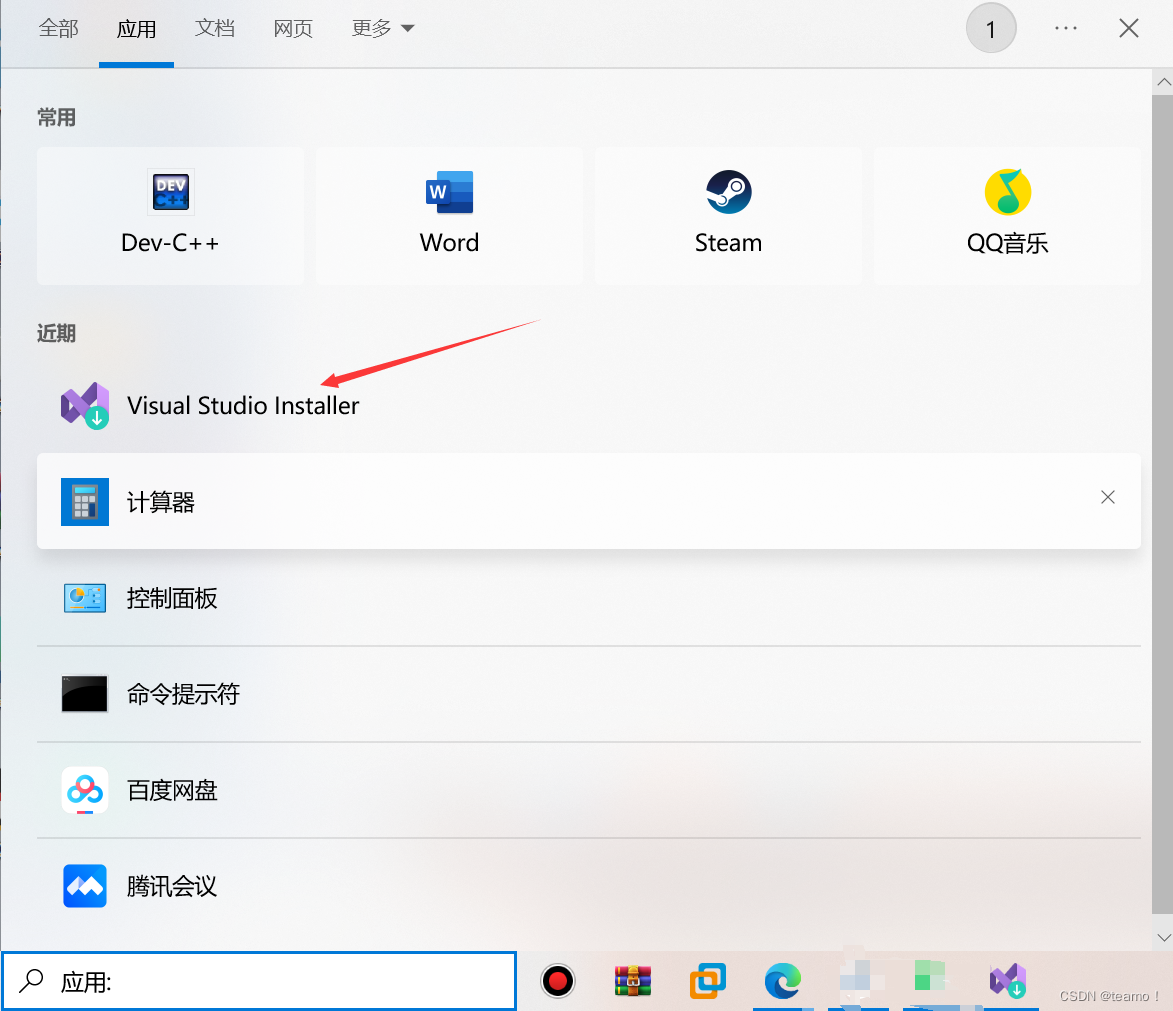This screenshot has height=1011, width=1173.
Task: Click the 腾讯会议 meeting app icon
Action: (x=85, y=886)
